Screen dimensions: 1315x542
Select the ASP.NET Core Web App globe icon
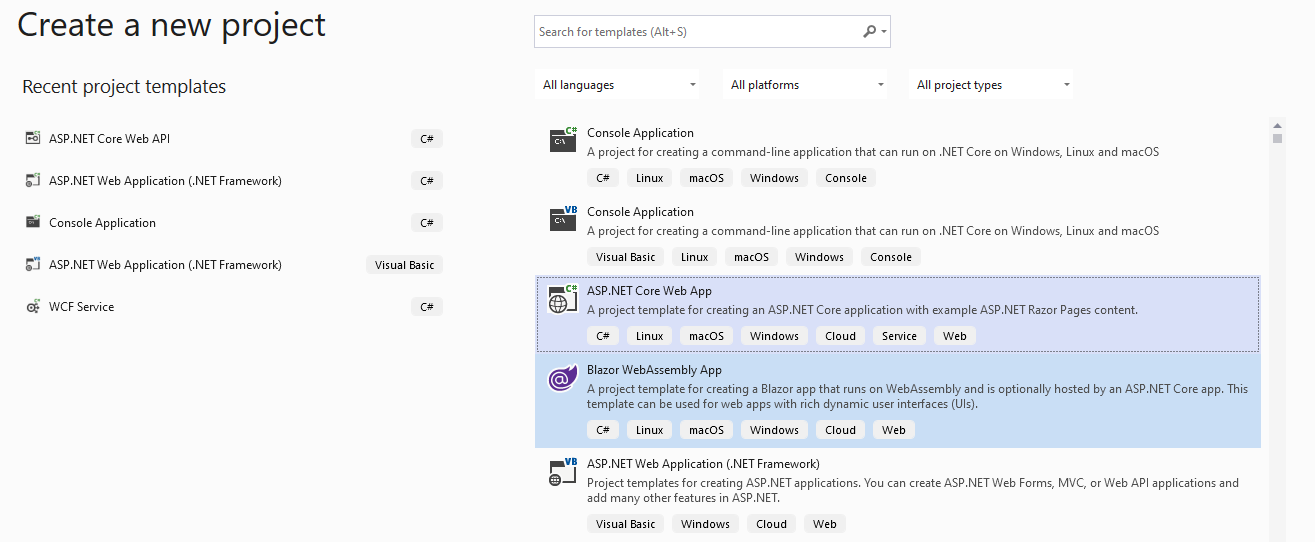coord(563,298)
